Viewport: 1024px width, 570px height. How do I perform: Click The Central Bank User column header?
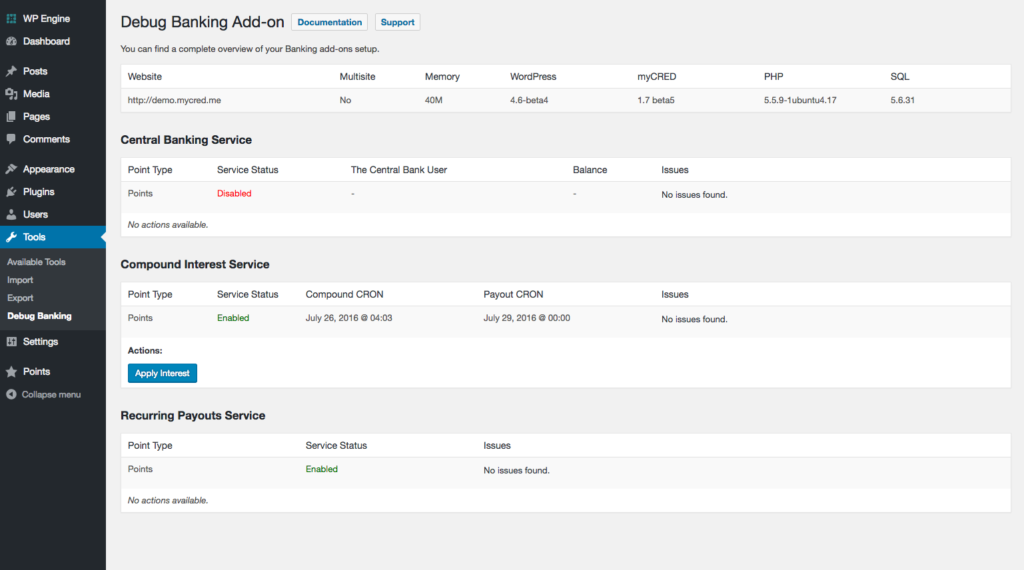[x=399, y=170]
